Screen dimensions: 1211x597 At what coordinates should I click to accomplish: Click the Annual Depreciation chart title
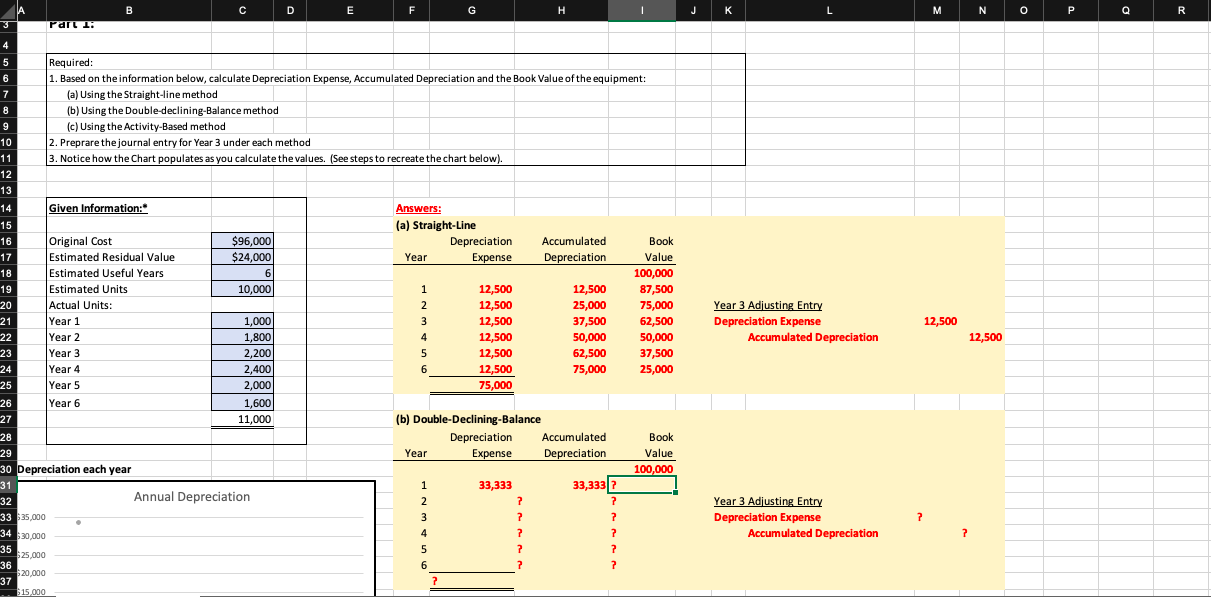[x=191, y=496]
